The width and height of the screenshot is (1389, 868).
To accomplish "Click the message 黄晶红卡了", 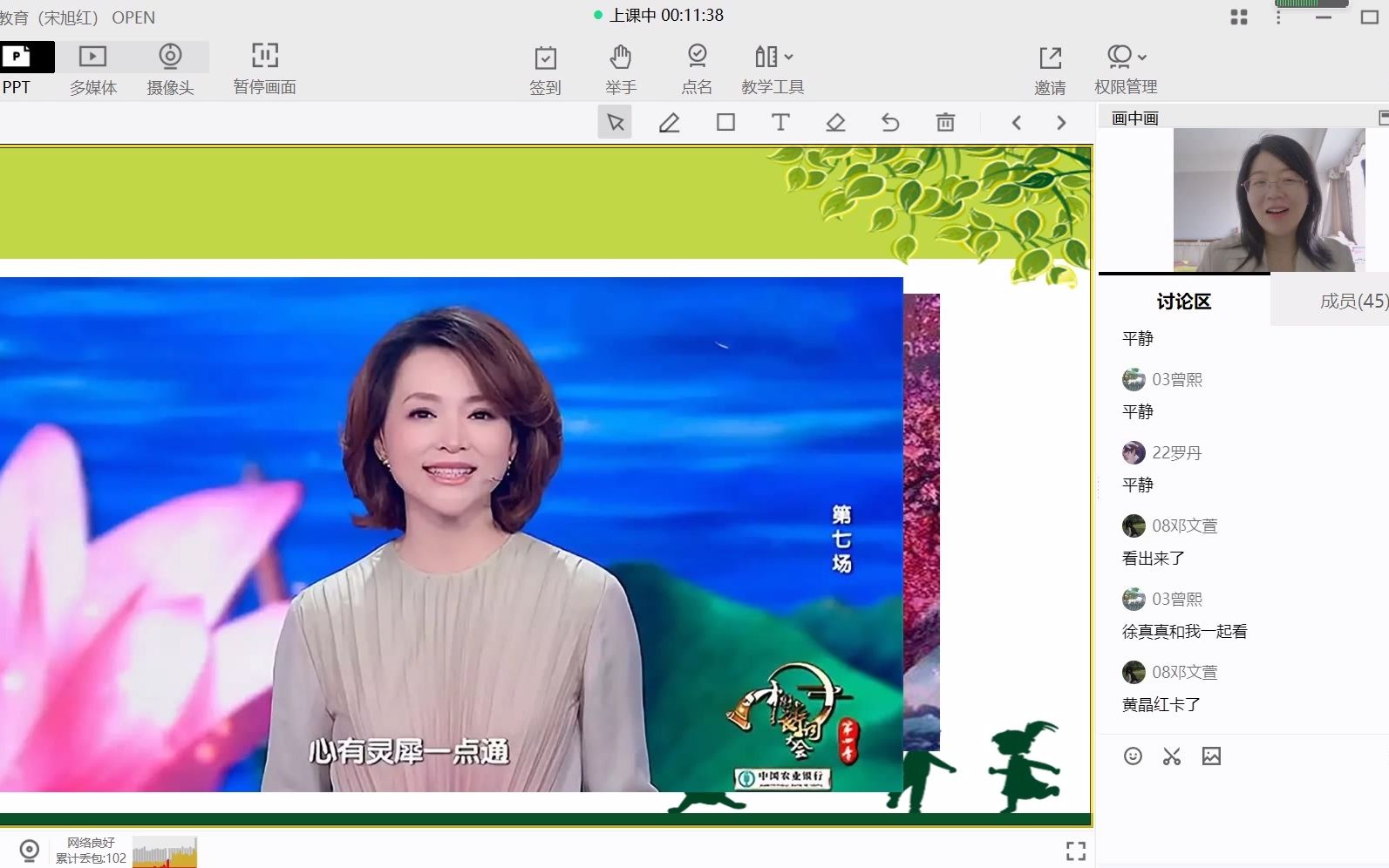I will [x=1161, y=705].
